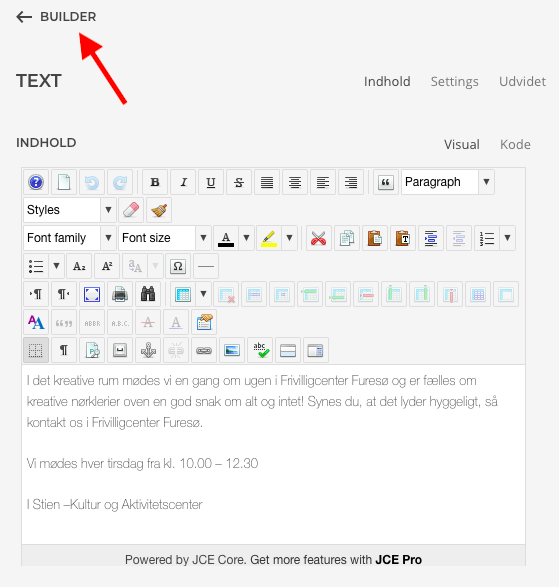Redo the last edit
This screenshot has height=587, width=559.
click(120, 182)
